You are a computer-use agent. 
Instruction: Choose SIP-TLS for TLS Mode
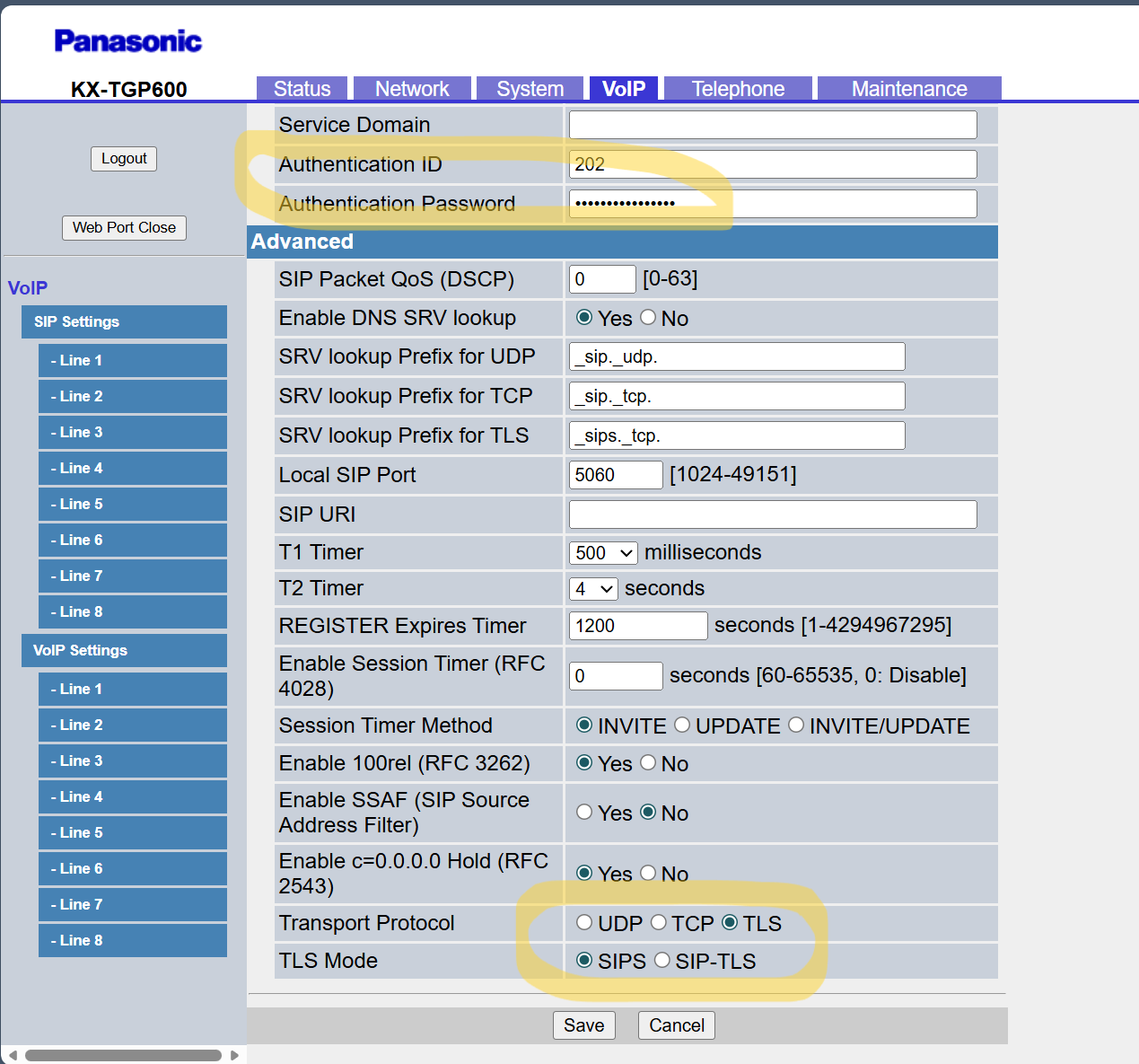pos(662,961)
